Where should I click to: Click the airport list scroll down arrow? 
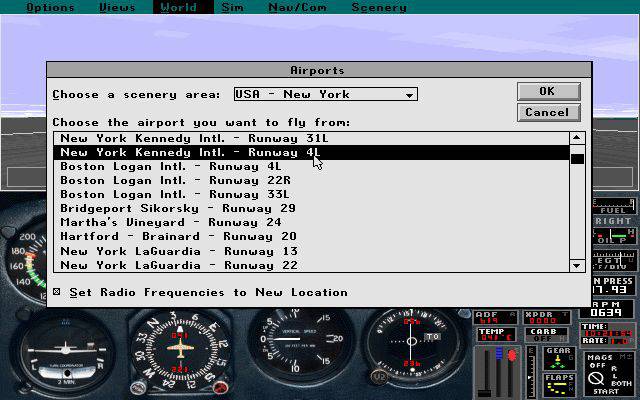(577, 266)
